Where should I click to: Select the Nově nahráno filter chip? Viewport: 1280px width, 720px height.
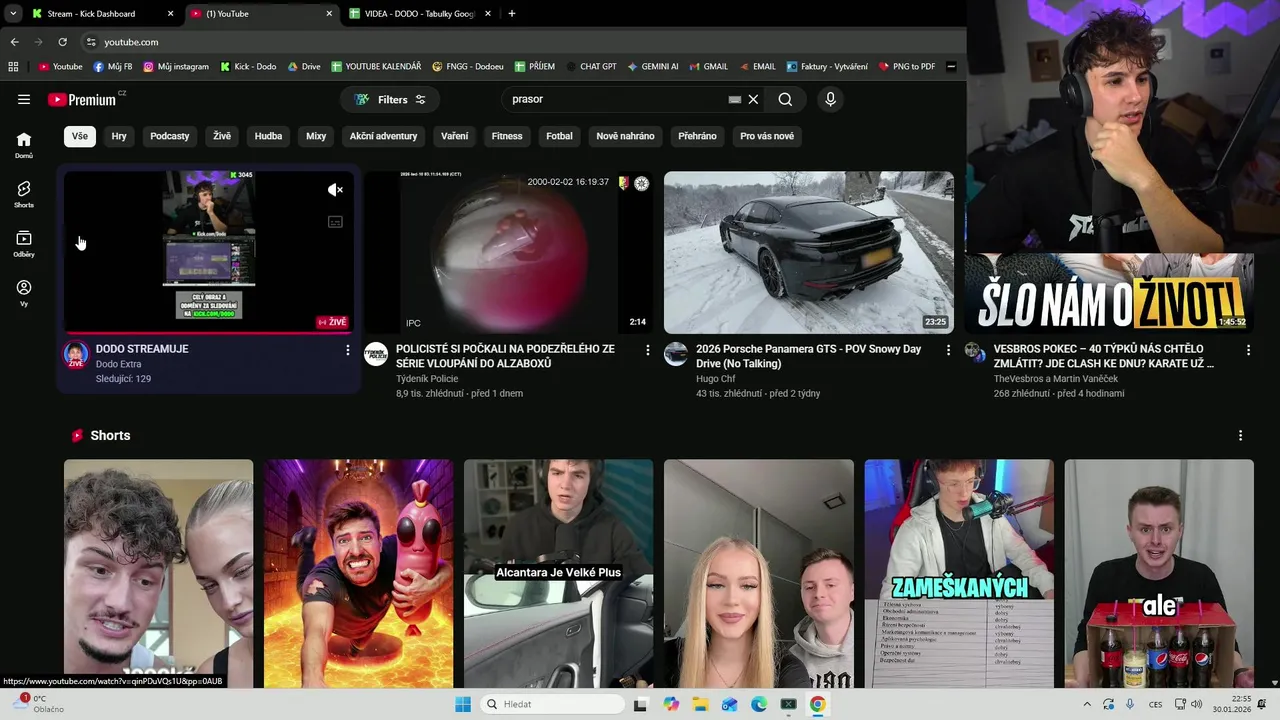coord(625,136)
